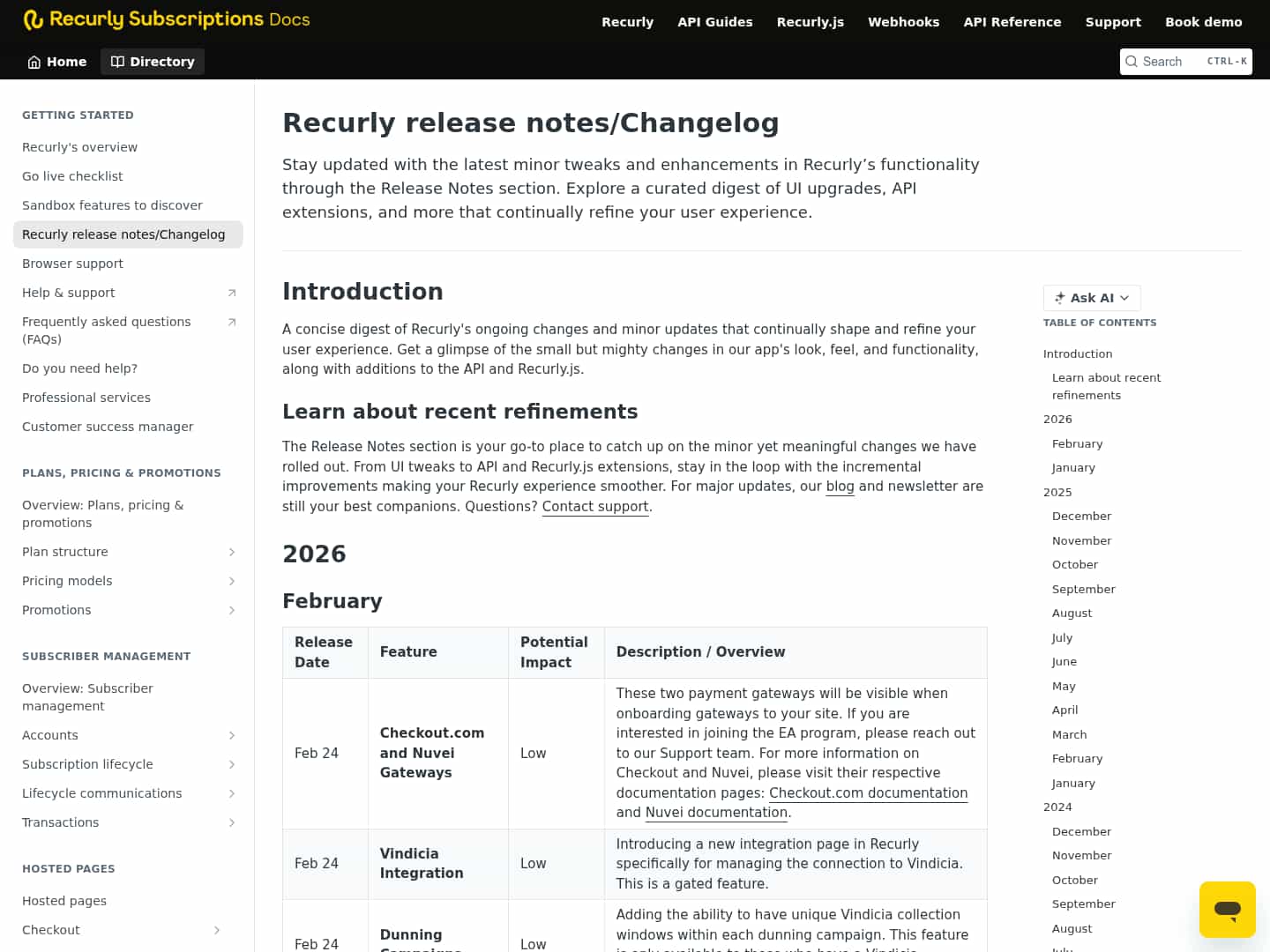Click the search magnifier icon
The height and width of the screenshot is (952, 1270).
(x=1132, y=62)
